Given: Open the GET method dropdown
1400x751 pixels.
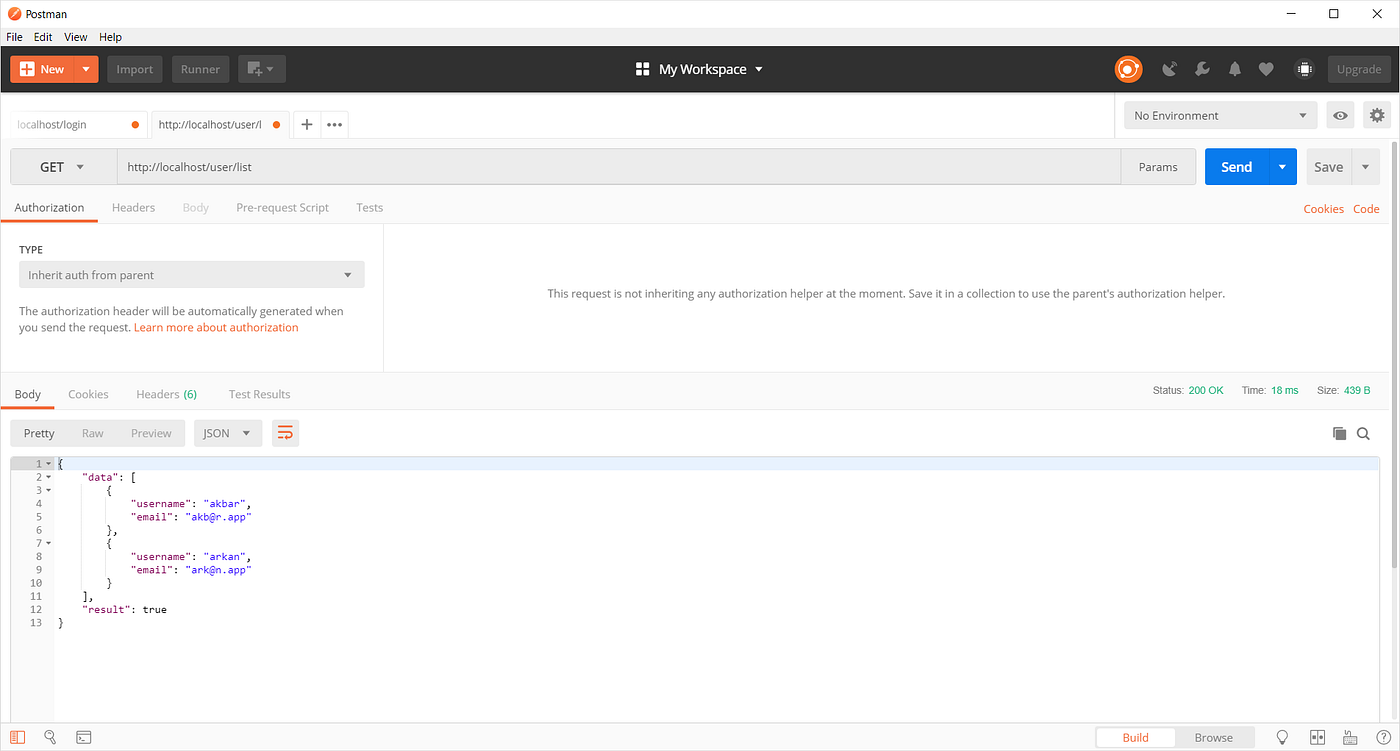Looking at the screenshot, I should 62,166.
